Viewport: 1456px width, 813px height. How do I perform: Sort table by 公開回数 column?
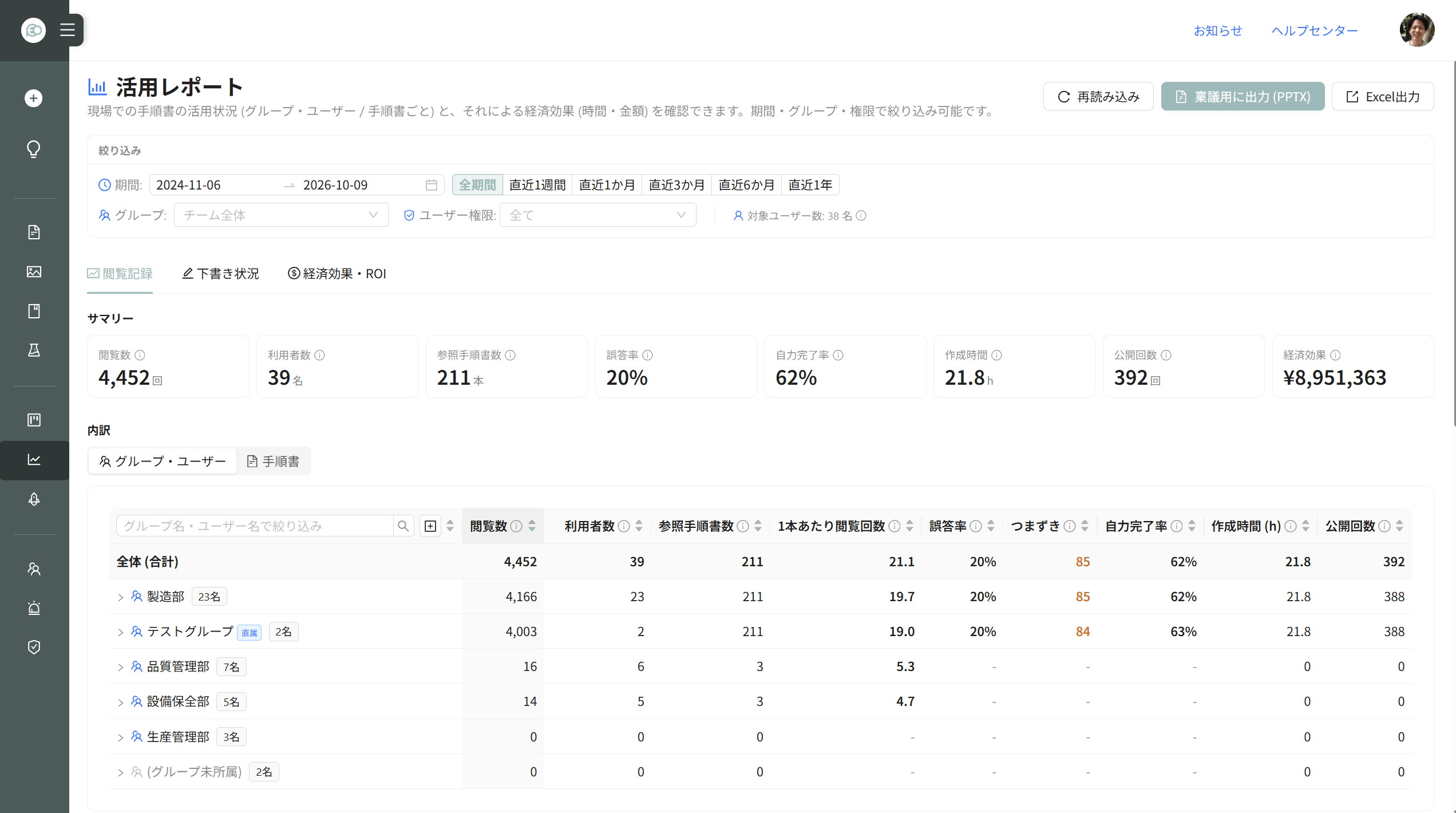tap(1399, 526)
